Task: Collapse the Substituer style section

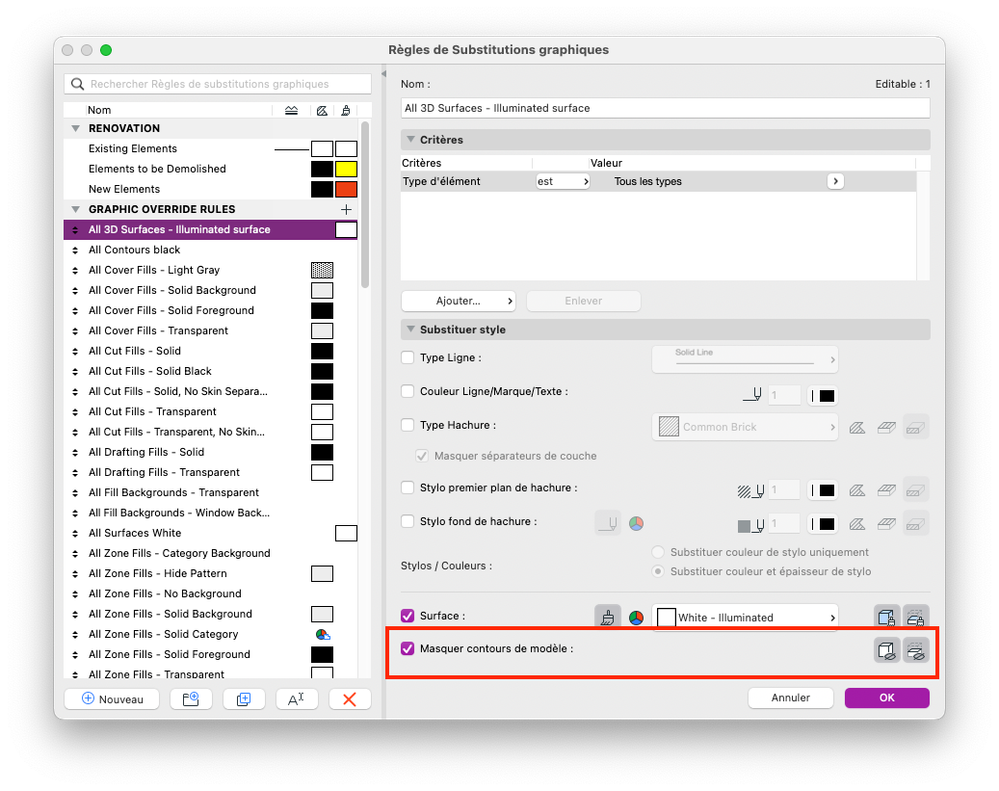Action: tap(411, 329)
